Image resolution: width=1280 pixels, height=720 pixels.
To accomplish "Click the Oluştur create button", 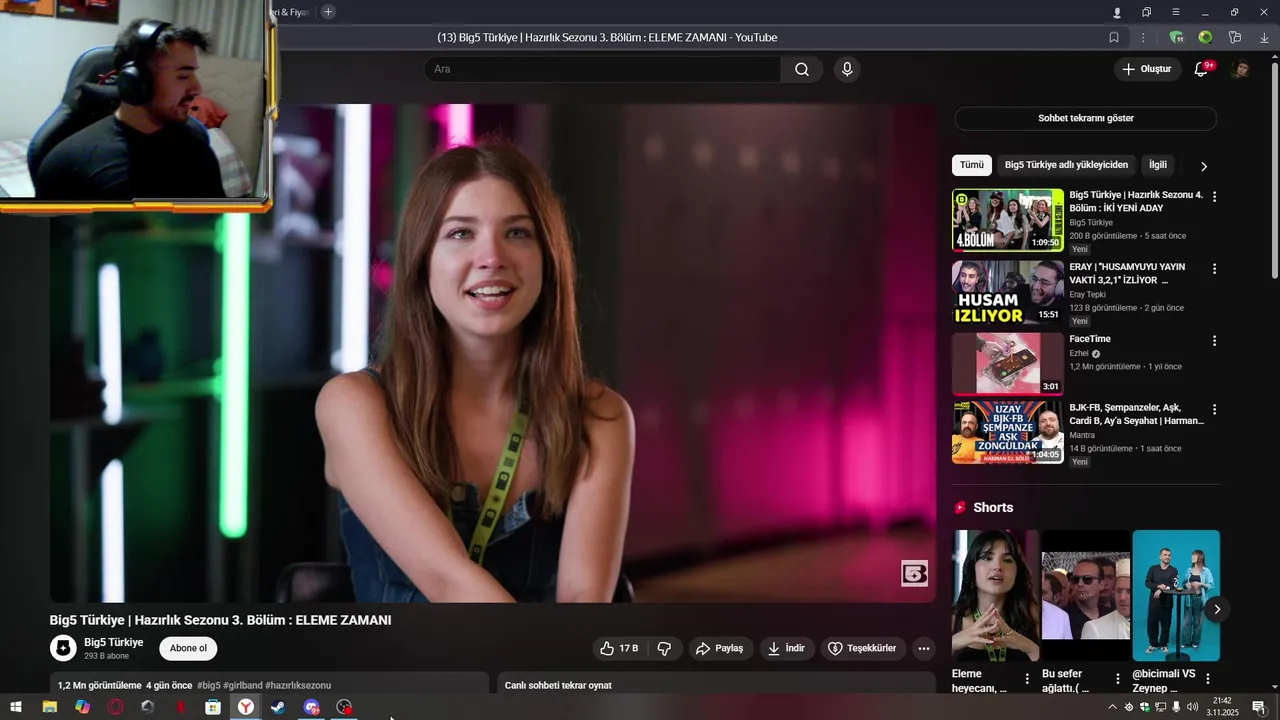I will [x=1147, y=69].
